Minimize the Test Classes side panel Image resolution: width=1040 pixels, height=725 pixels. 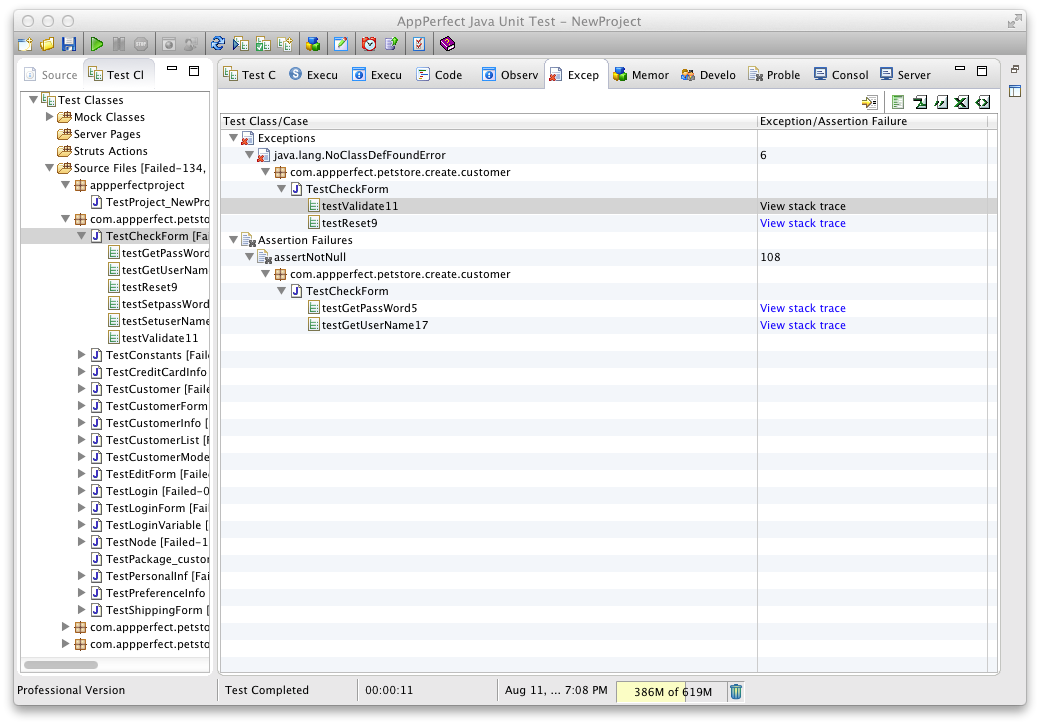(172, 68)
